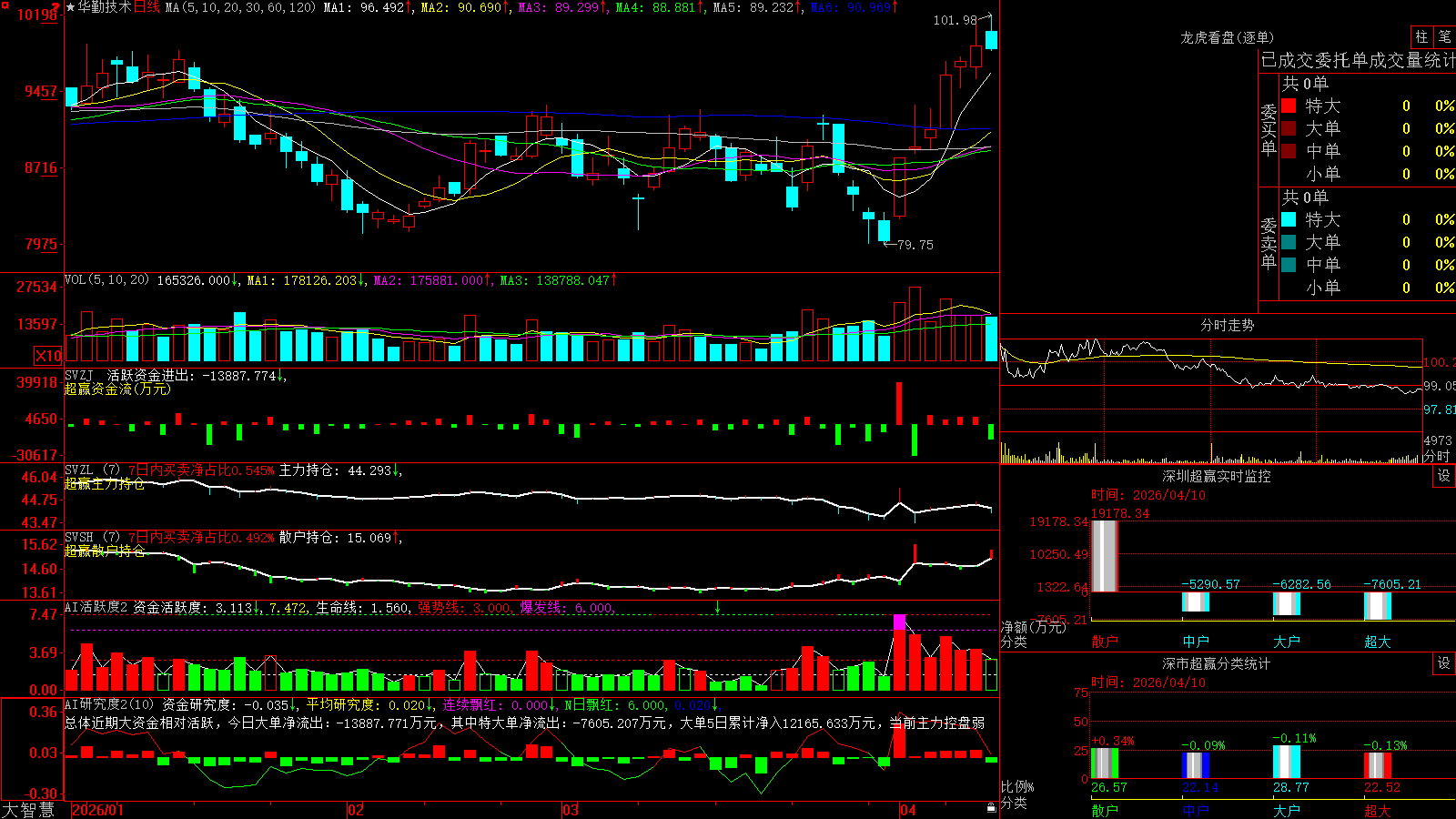Click the 超大 net amount bar -7605.21

[x=1377, y=606]
